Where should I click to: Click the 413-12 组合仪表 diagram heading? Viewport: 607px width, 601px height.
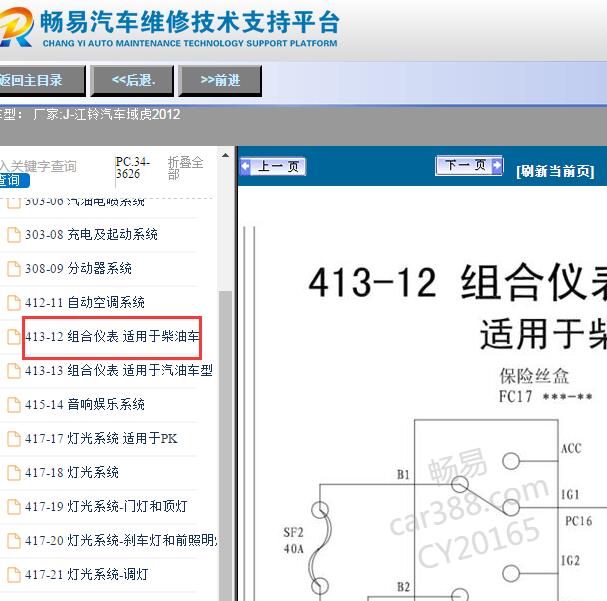pos(457,282)
